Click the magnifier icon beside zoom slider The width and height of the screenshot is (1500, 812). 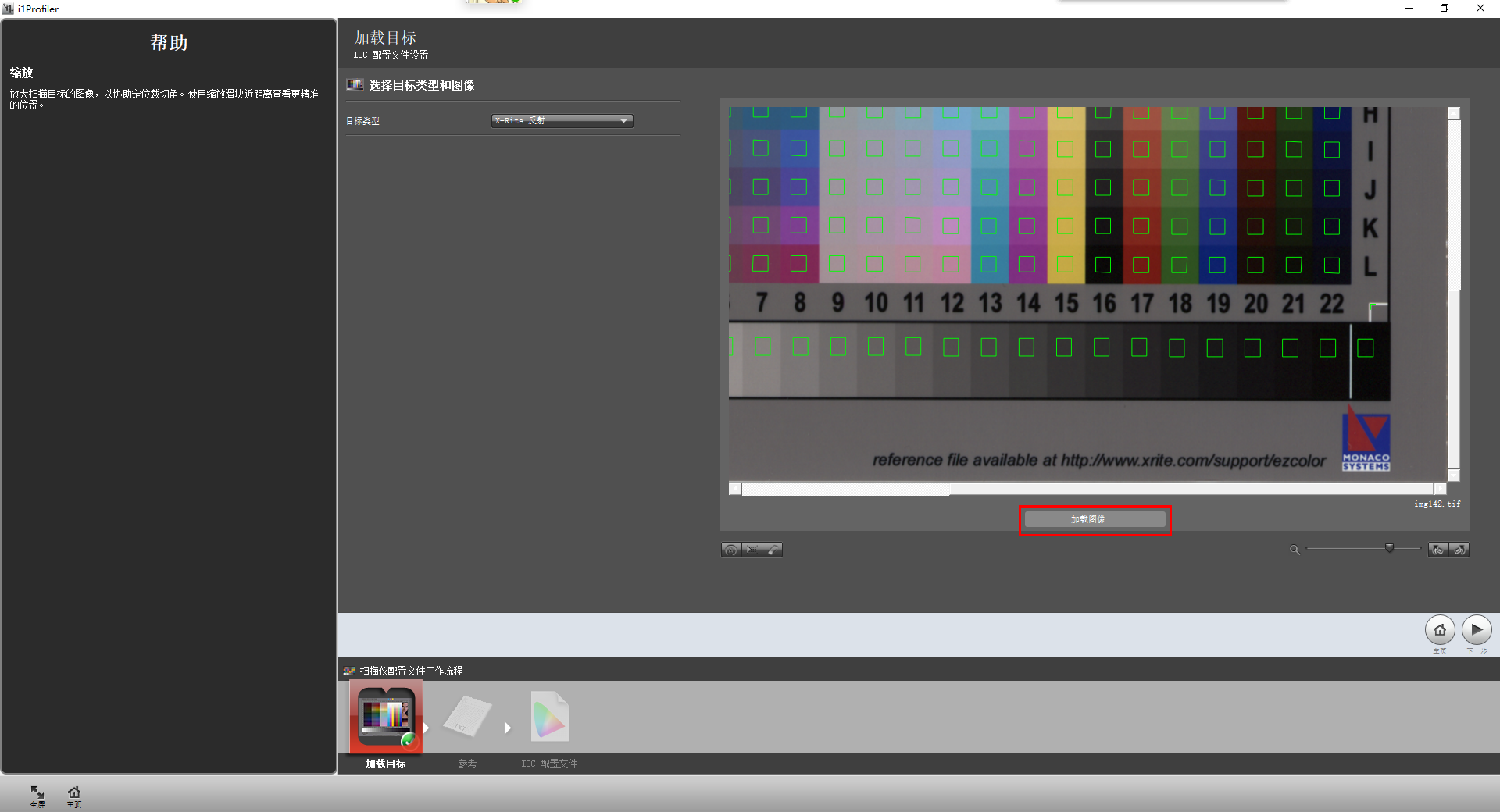(1295, 550)
